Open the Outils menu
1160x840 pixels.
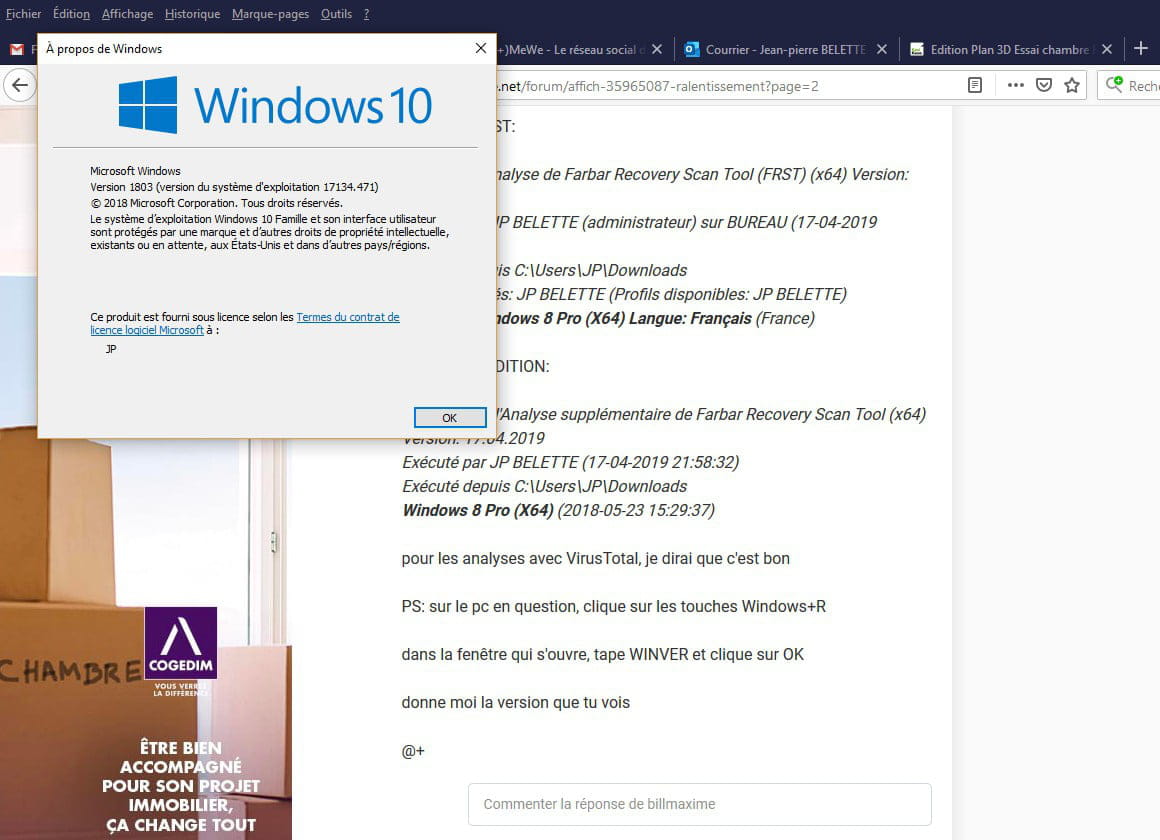[x=337, y=13]
